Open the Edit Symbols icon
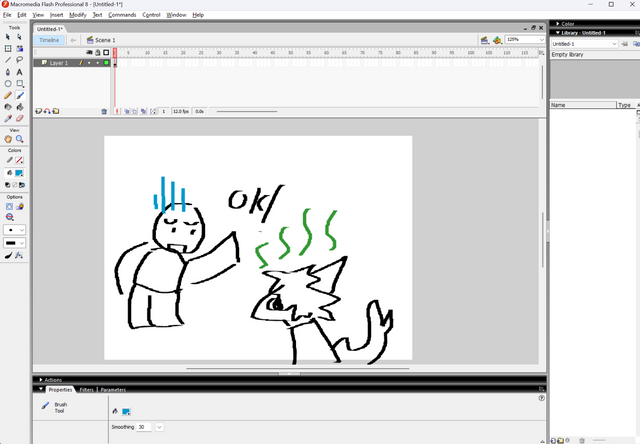This screenshot has width=640, height=444. pos(497,40)
